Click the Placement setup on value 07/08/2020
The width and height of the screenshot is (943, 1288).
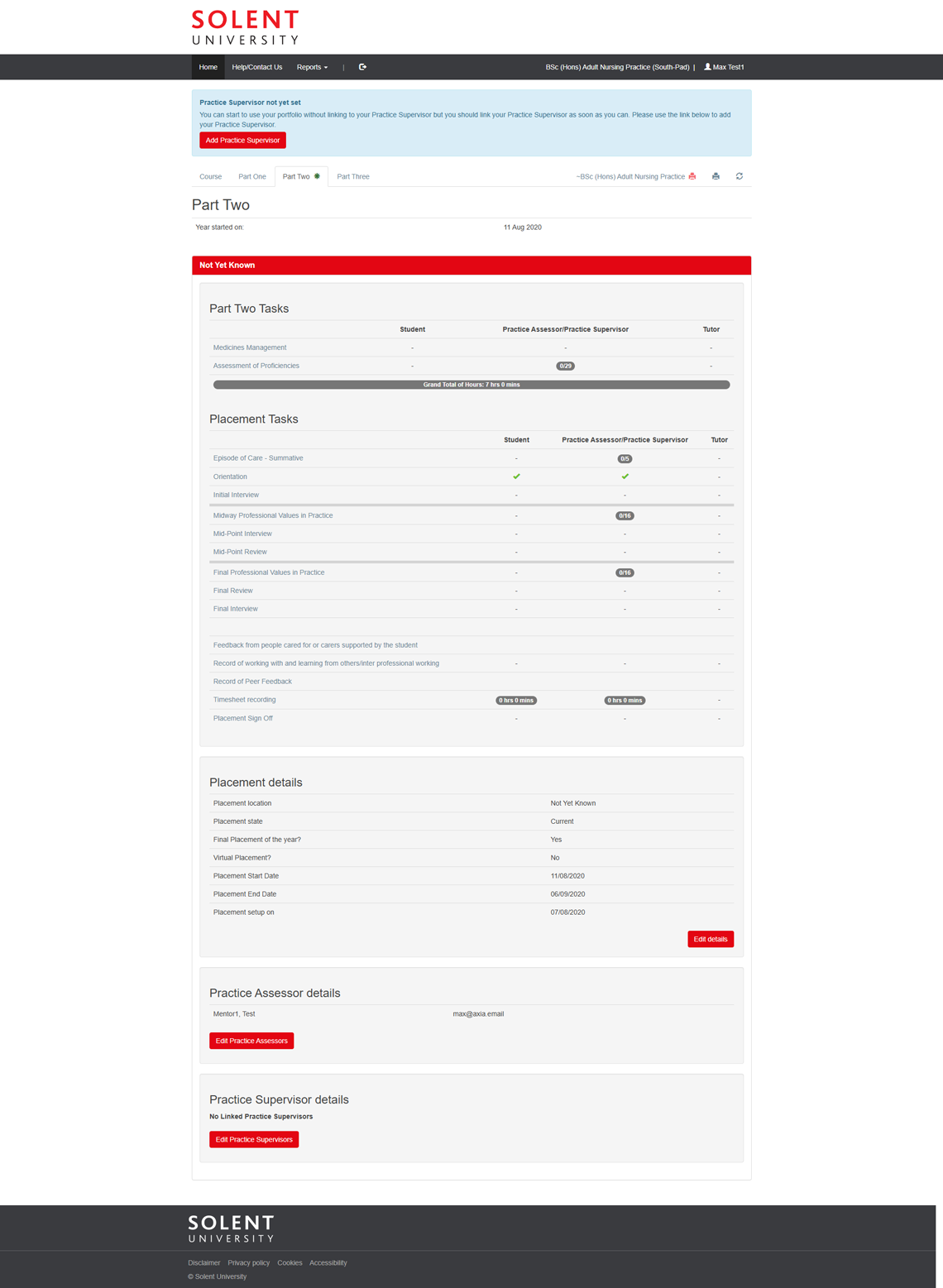click(x=567, y=912)
